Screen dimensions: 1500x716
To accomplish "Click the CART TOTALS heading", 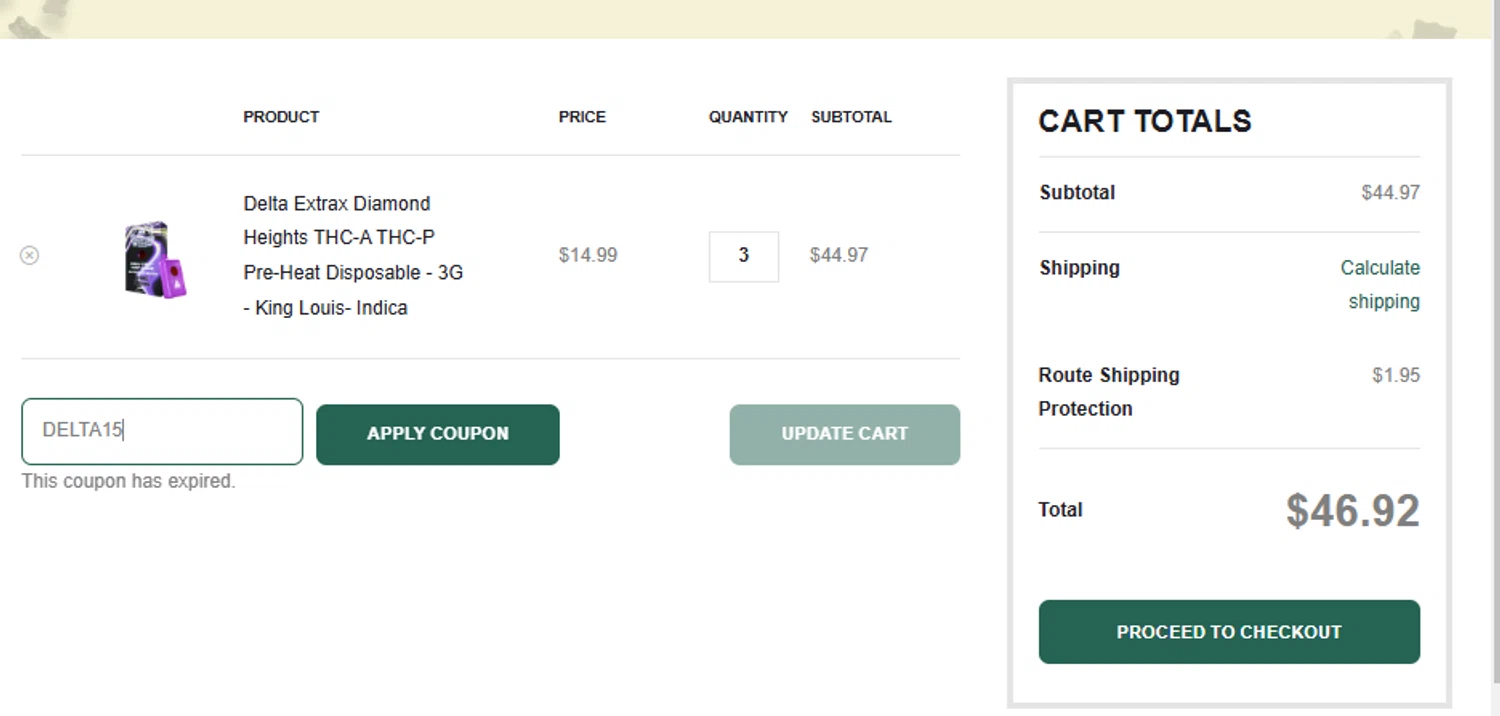I will (1145, 121).
